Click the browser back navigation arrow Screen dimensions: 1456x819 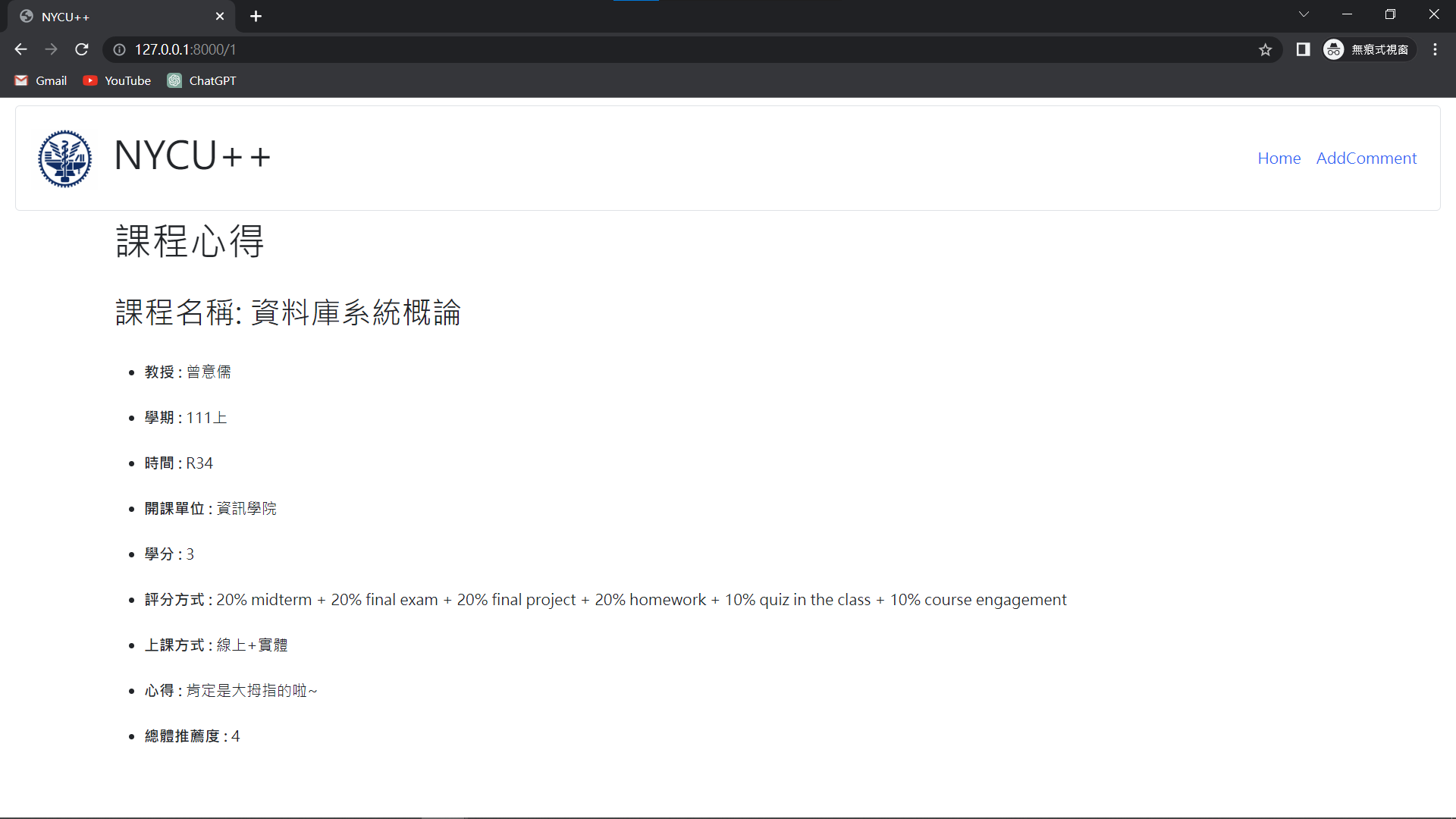pos(20,49)
